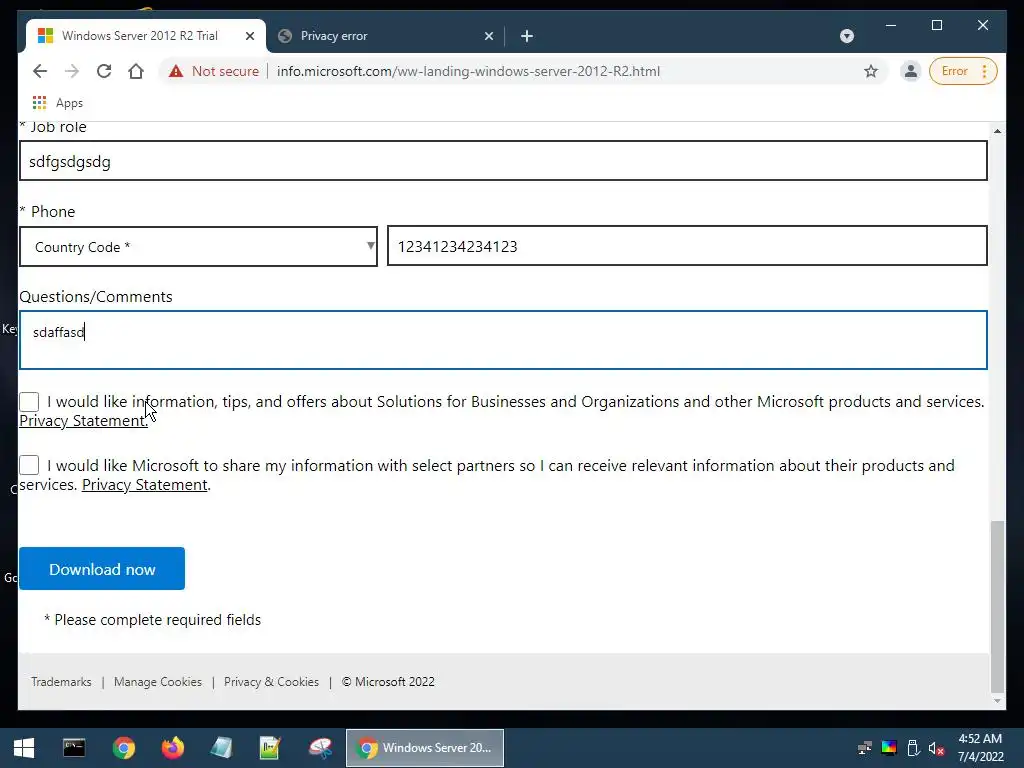Go back to the previous page
Screen dimensions: 1024x768
[40, 71]
